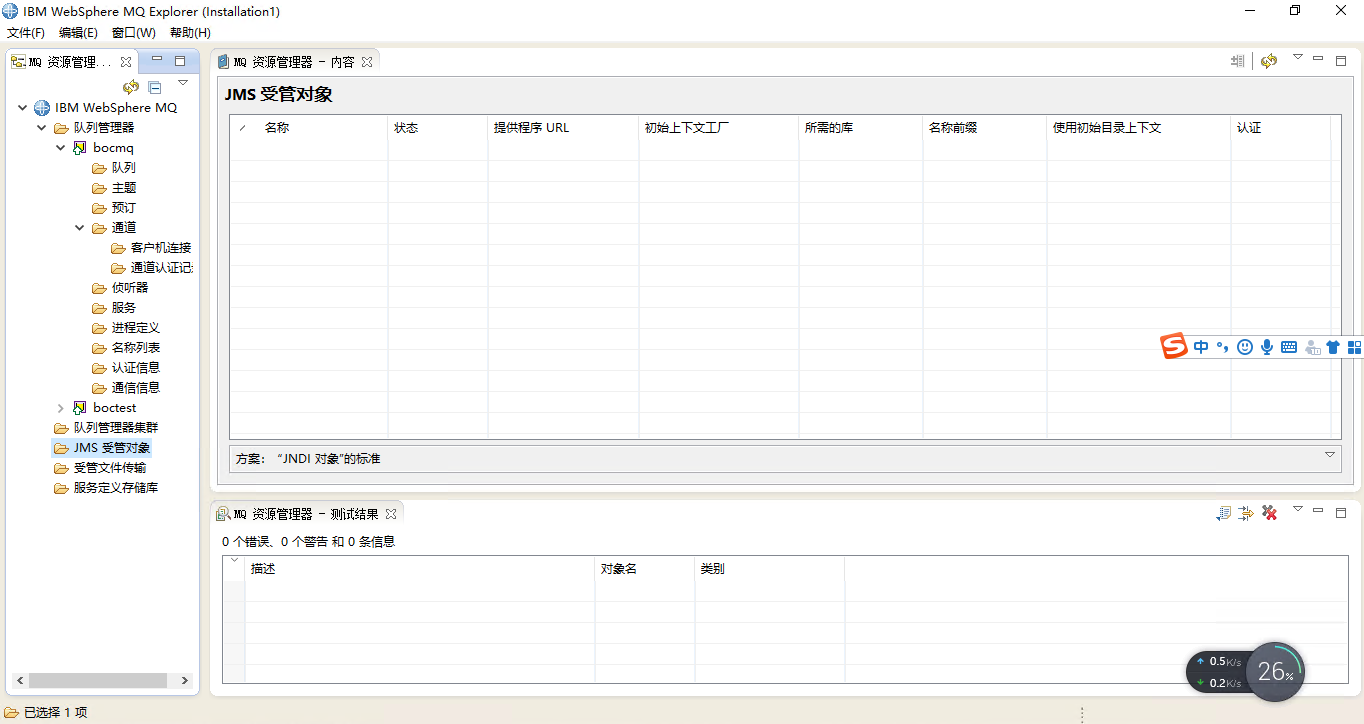Toggle the Sogou soft keyboard
This screenshot has height=724, width=1364.
(x=1288, y=346)
